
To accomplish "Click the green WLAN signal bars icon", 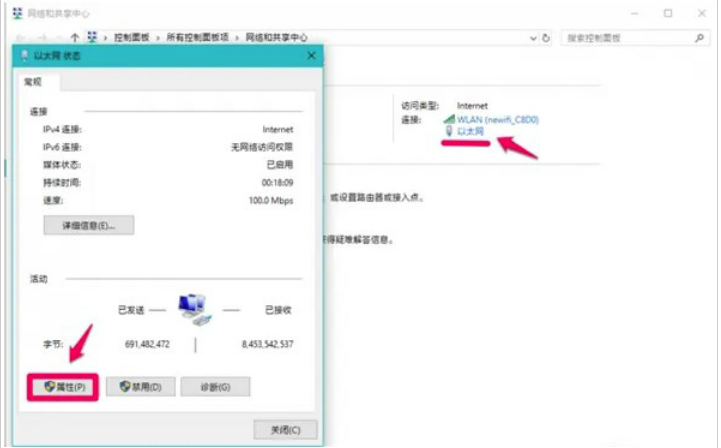I will coord(449,120).
